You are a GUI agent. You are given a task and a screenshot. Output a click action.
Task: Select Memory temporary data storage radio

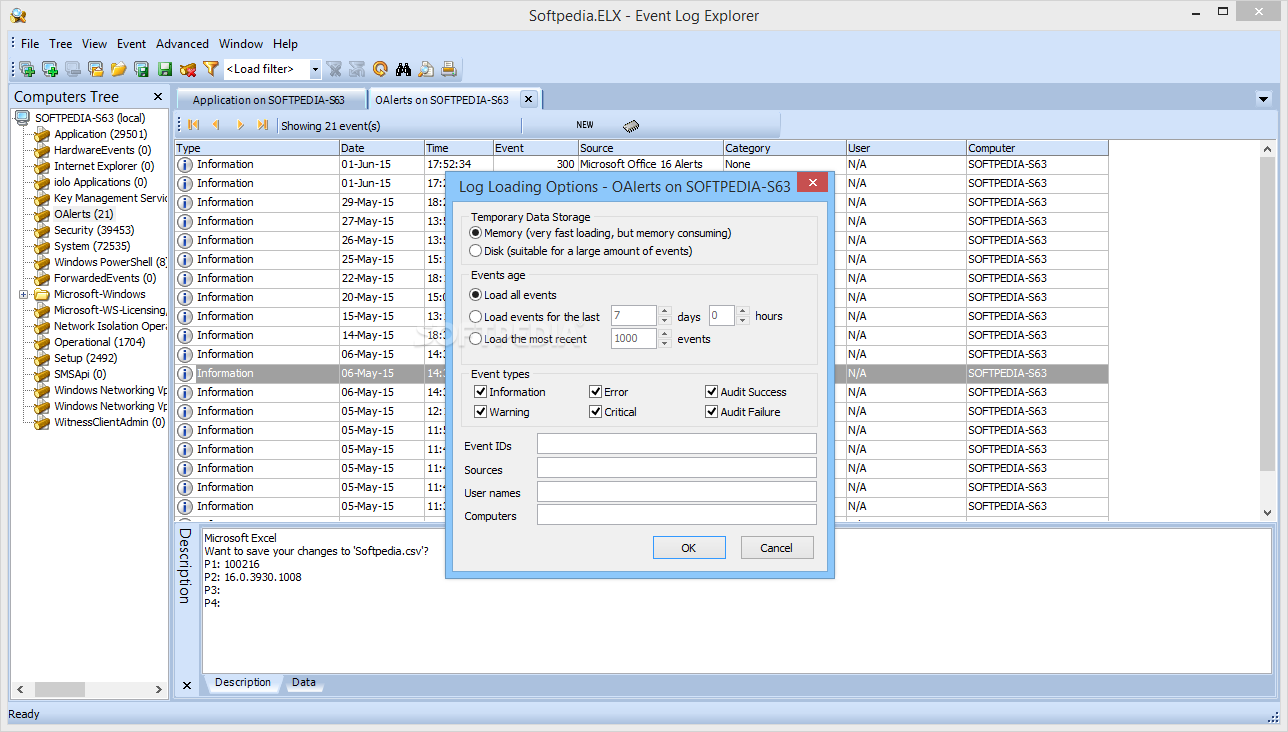point(476,233)
